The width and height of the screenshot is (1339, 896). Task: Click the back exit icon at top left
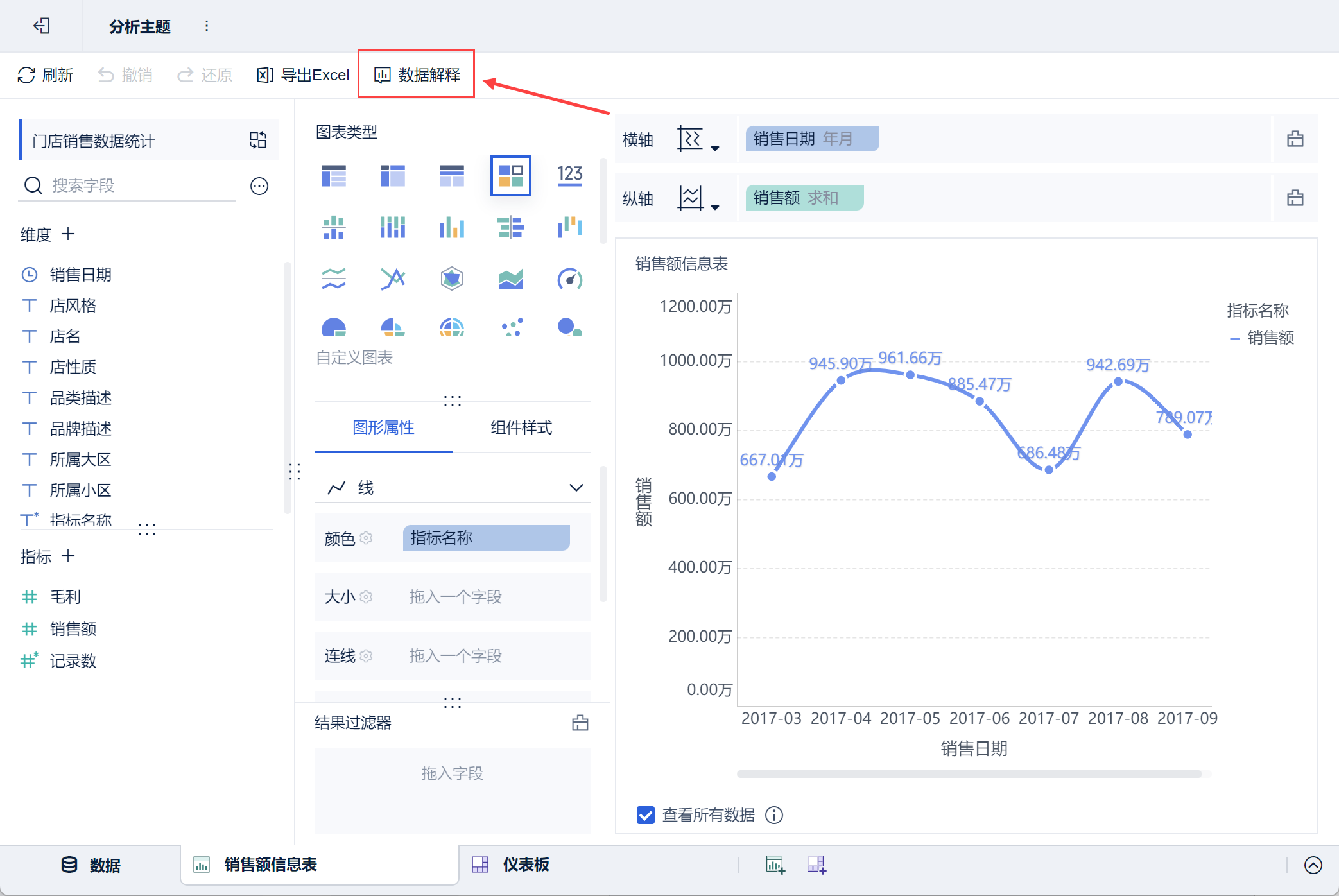(42, 26)
